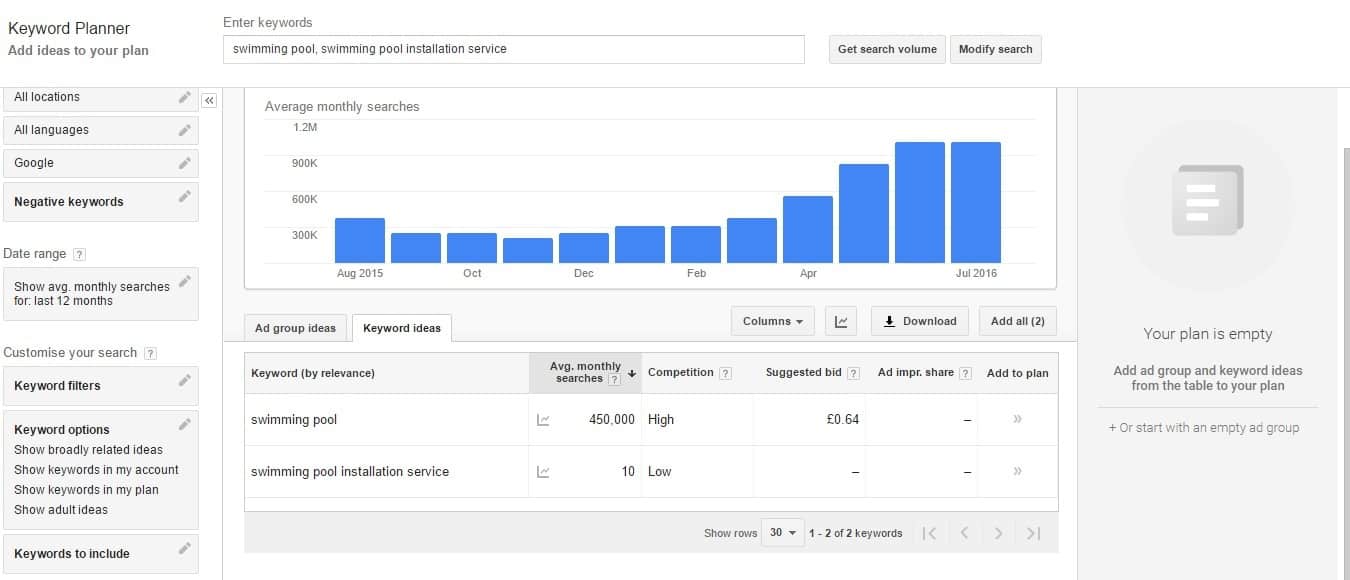View trend graph for swimming pool keyword
1350x580 pixels.
[543, 419]
